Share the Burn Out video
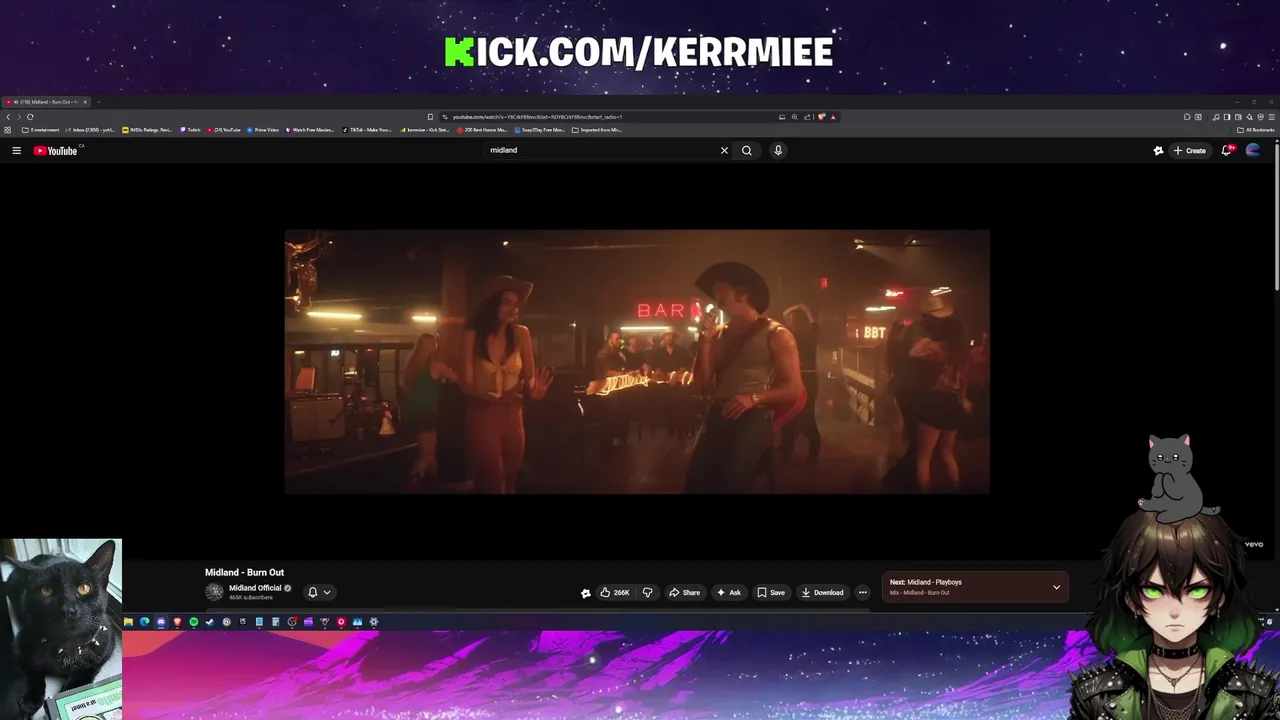The image size is (1280, 720). point(684,592)
